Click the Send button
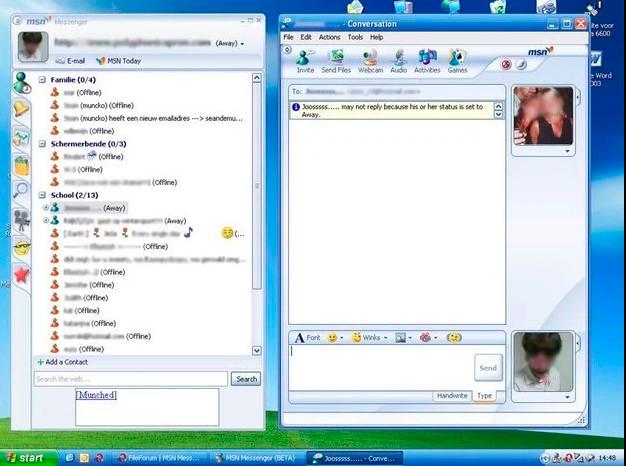This screenshot has width=626, height=466. coord(487,368)
